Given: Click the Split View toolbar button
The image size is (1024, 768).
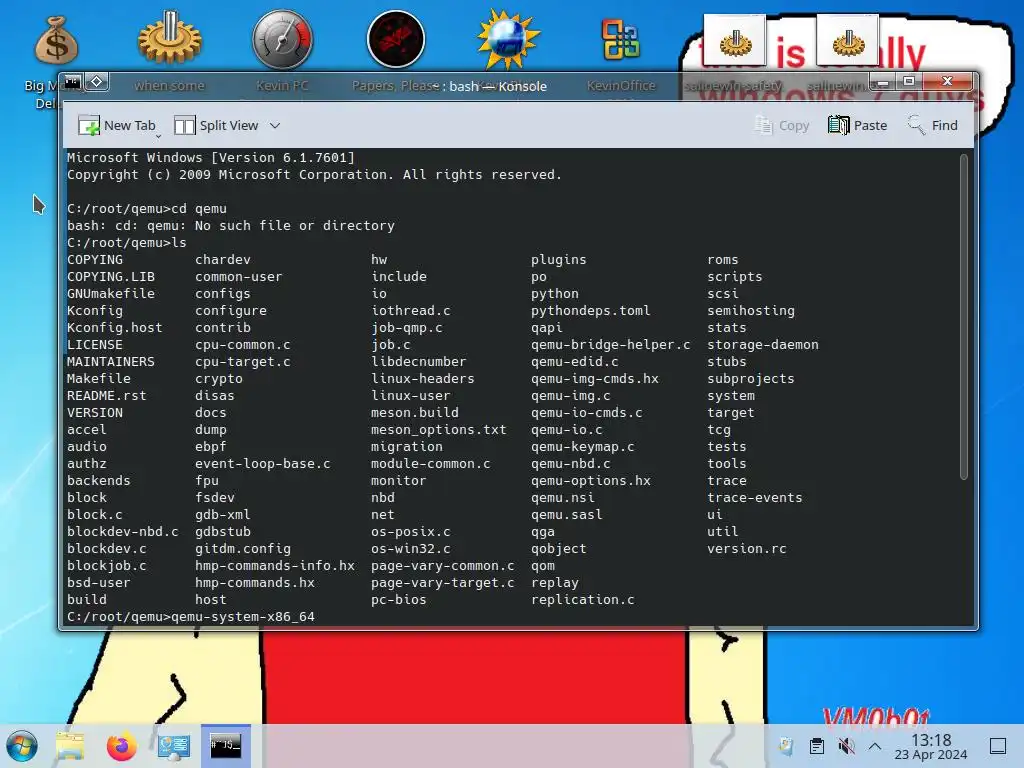Looking at the screenshot, I should click(216, 125).
